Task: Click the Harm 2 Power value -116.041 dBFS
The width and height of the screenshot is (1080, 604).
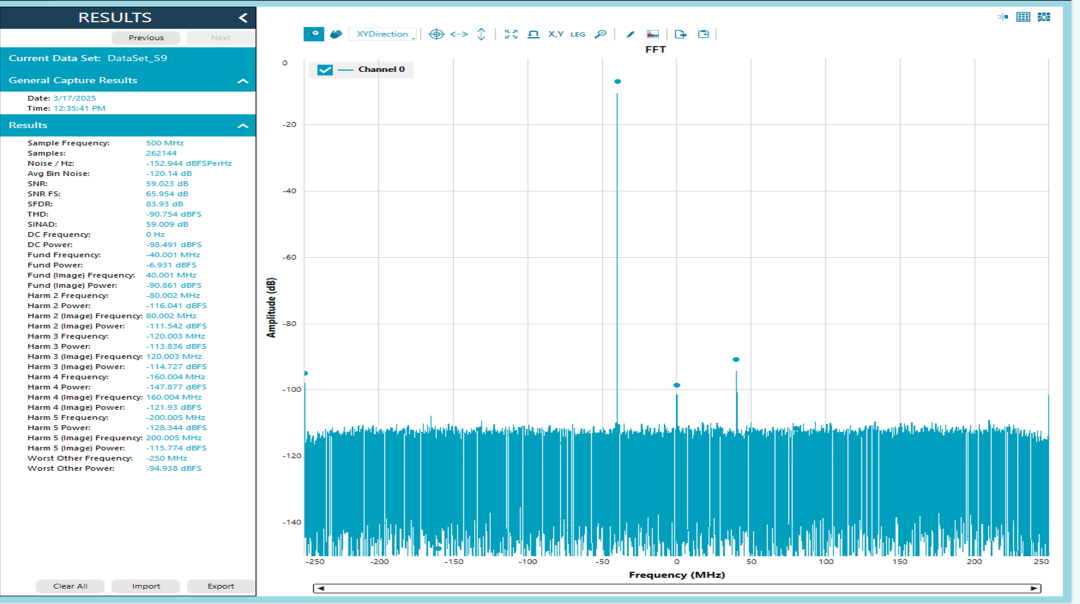Action: coord(176,305)
